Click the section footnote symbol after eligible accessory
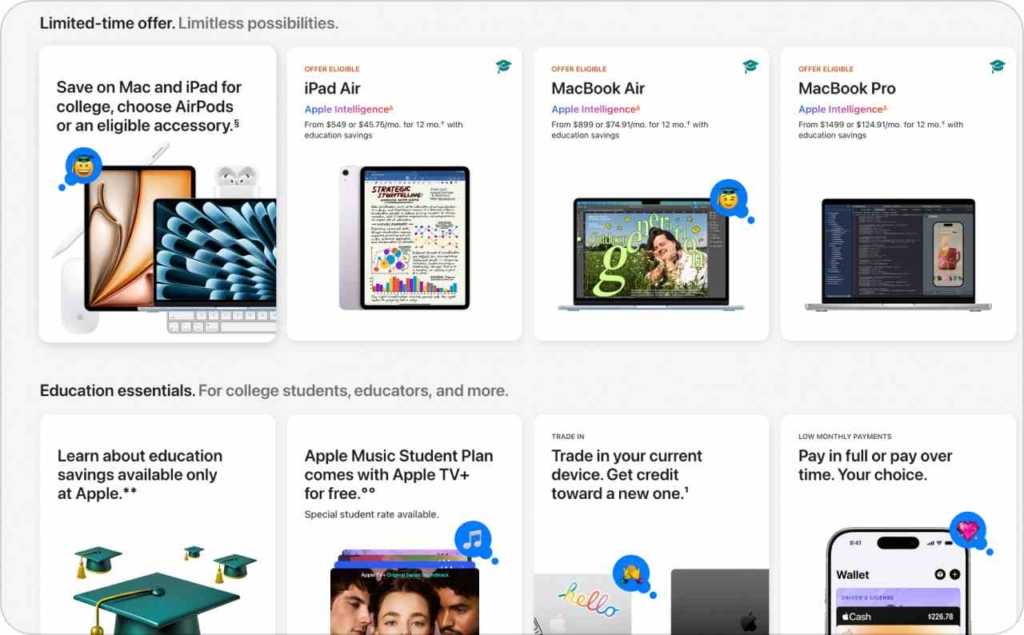 pos(236,124)
